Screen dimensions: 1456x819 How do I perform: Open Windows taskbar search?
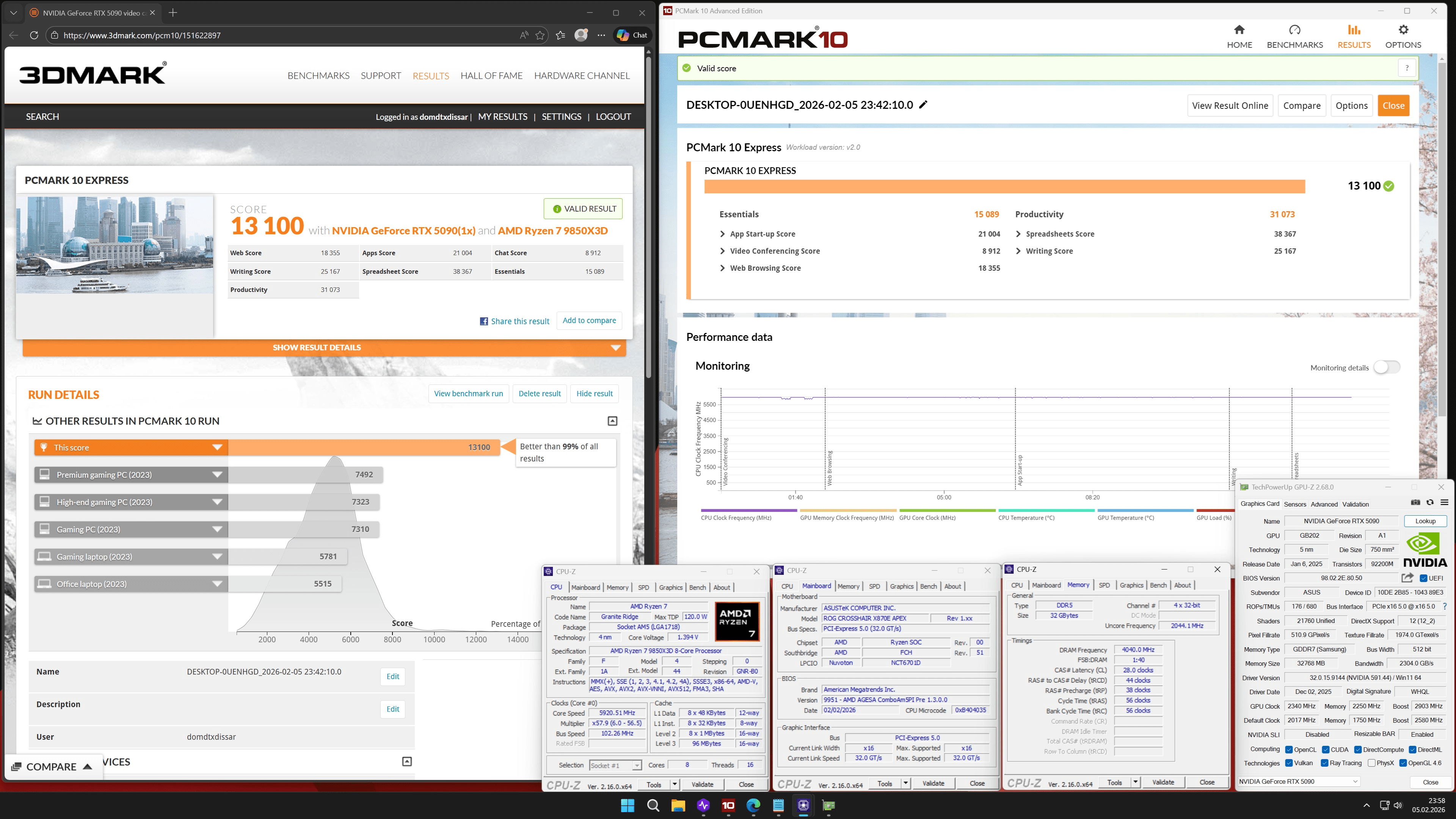pos(653,805)
